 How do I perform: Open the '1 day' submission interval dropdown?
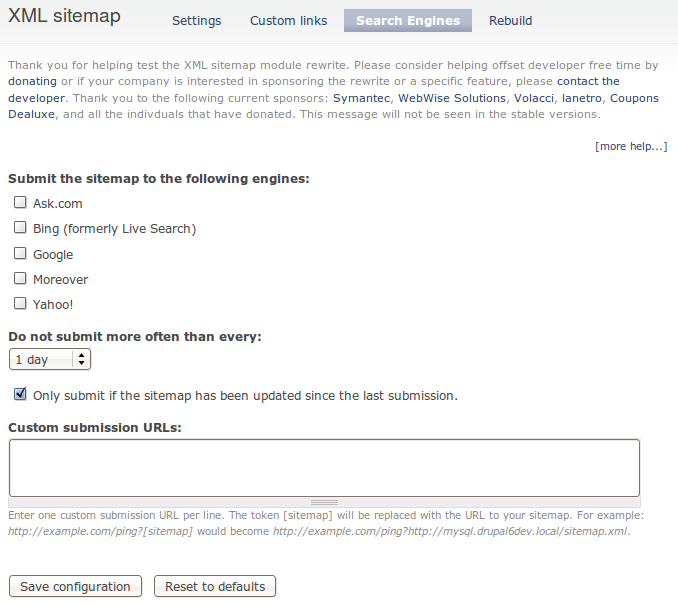tap(50, 359)
